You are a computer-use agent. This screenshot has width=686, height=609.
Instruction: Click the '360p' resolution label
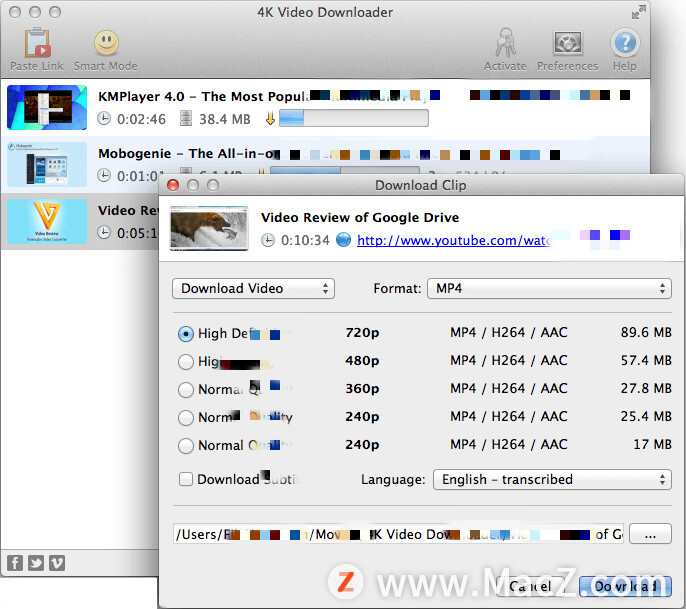click(x=362, y=389)
